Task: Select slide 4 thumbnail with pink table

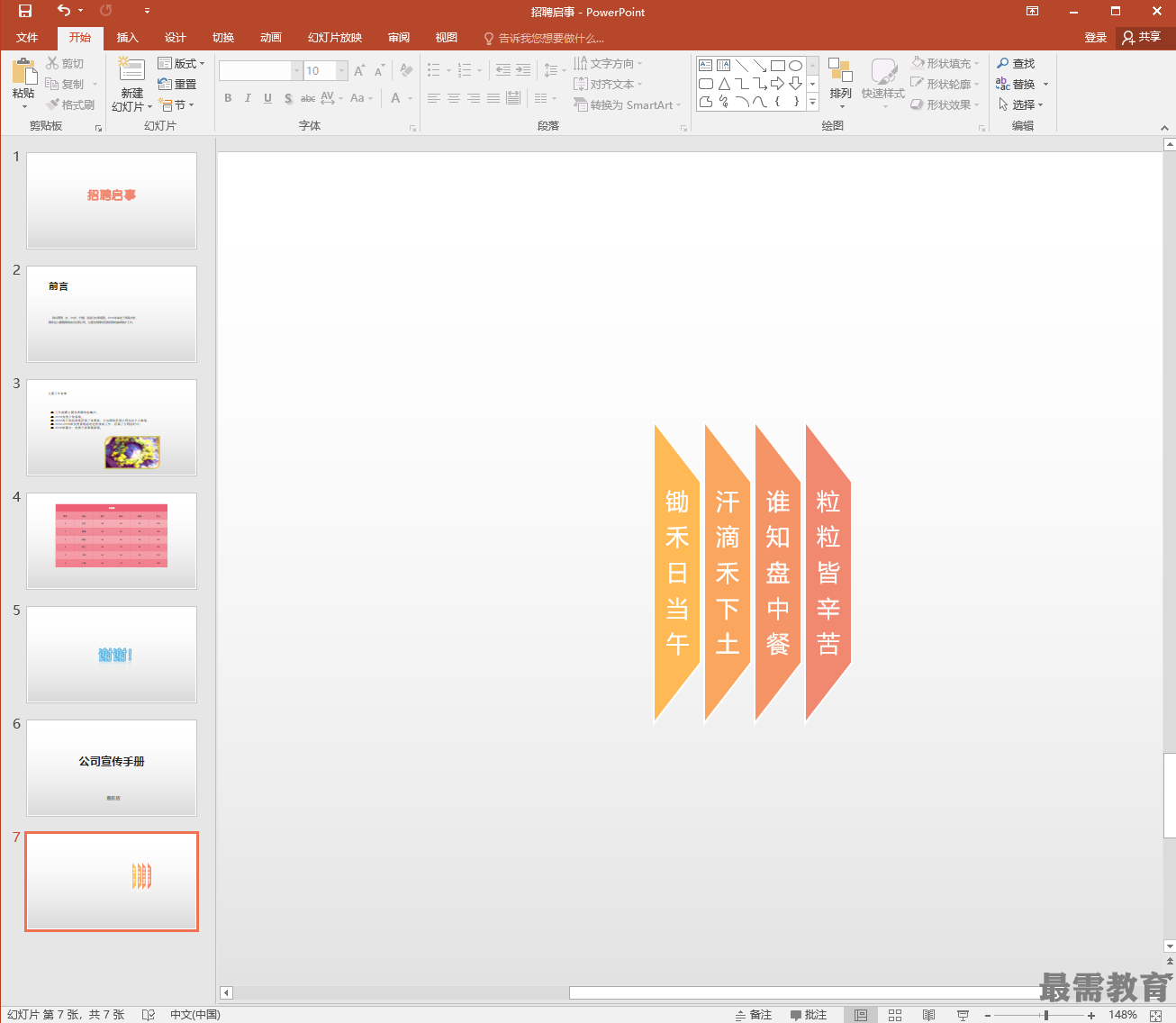Action: pyautogui.click(x=112, y=541)
